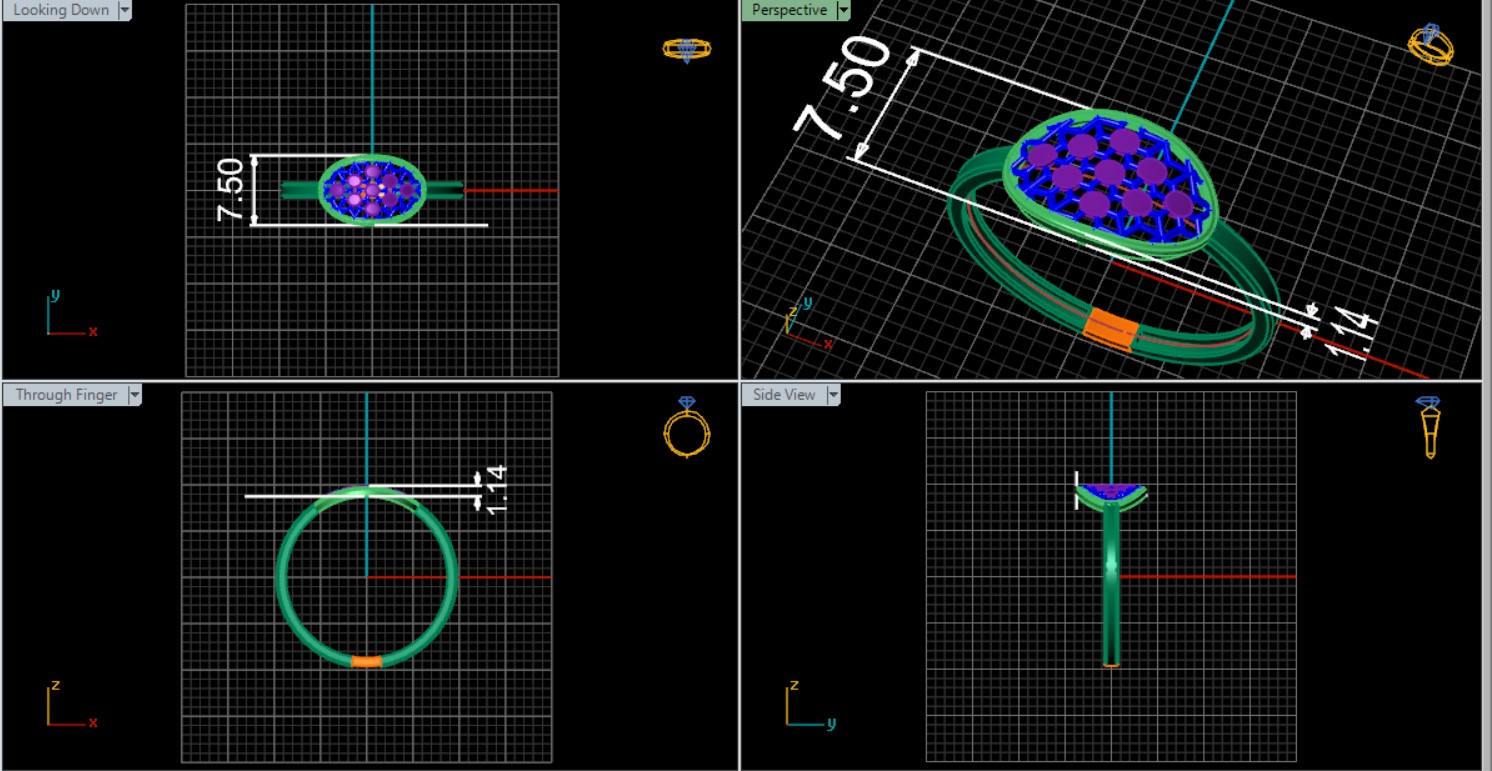
Task: Open the Through Finger viewport dropdown arrow
Action: 134,395
